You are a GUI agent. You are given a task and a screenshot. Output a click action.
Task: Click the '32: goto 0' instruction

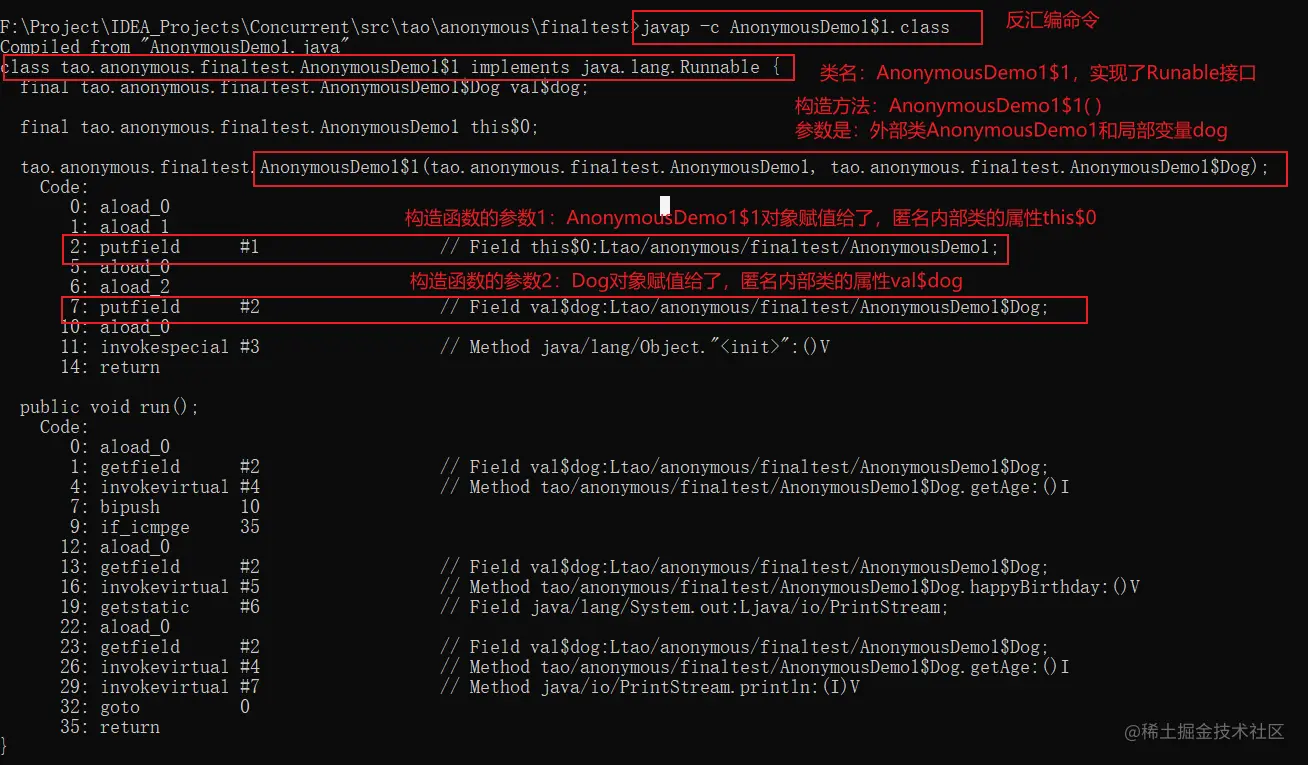pos(155,707)
